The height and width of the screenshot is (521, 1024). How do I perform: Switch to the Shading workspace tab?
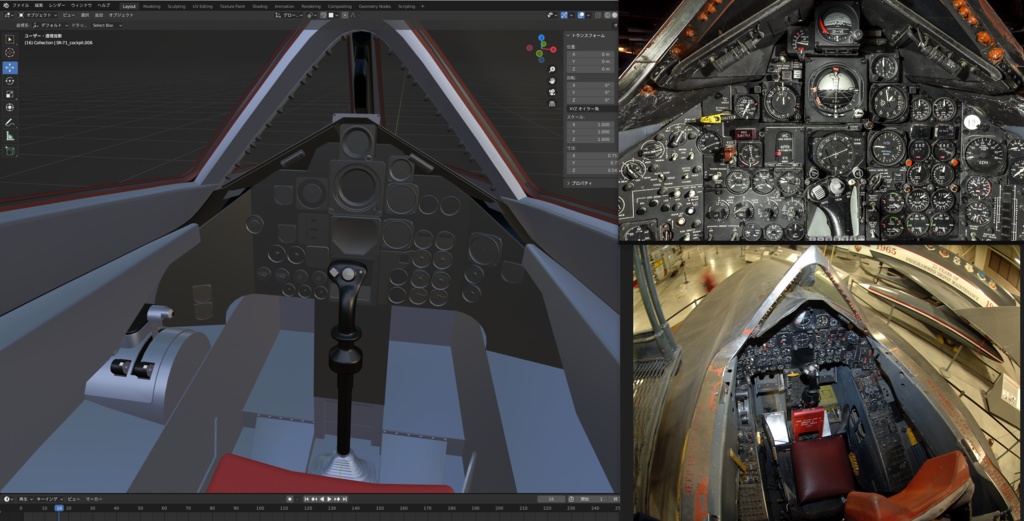tap(260, 7)
